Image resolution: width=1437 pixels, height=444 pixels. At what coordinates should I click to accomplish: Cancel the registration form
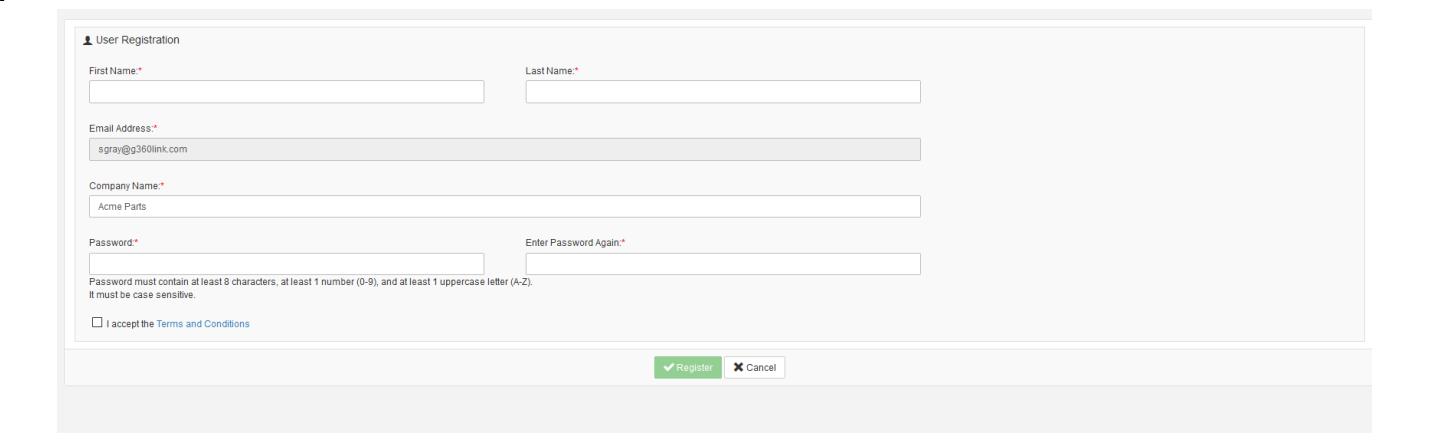point(754,368)
